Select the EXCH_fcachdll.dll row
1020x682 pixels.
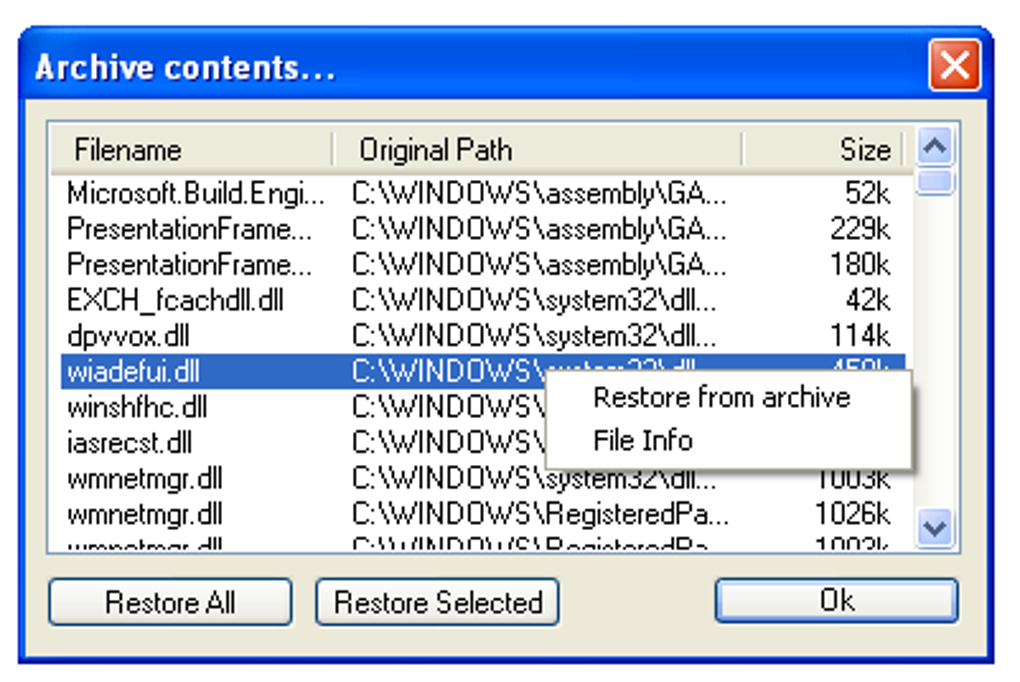[x=175, y=301]
